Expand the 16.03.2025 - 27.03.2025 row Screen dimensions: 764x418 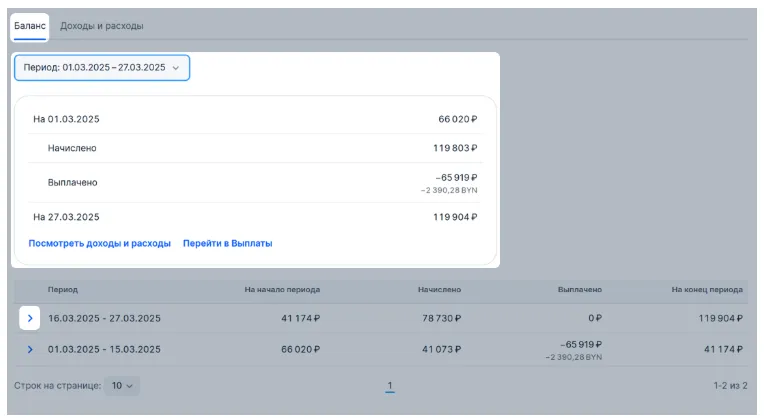(30, 318)
